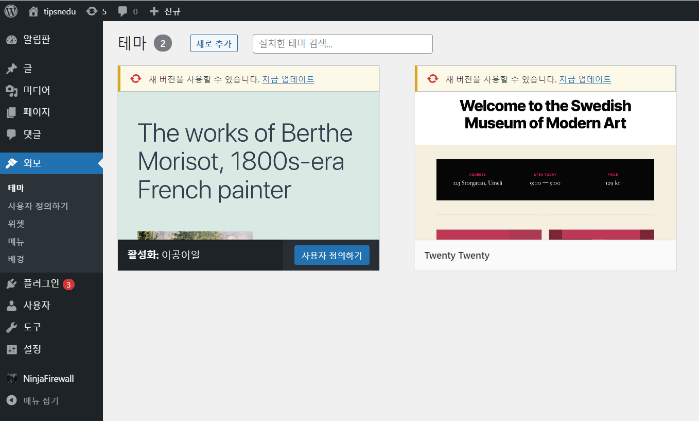The image size is (699, 421).
Task: Click the pushpin icon for 글
Action: click(x=12, y=68)
